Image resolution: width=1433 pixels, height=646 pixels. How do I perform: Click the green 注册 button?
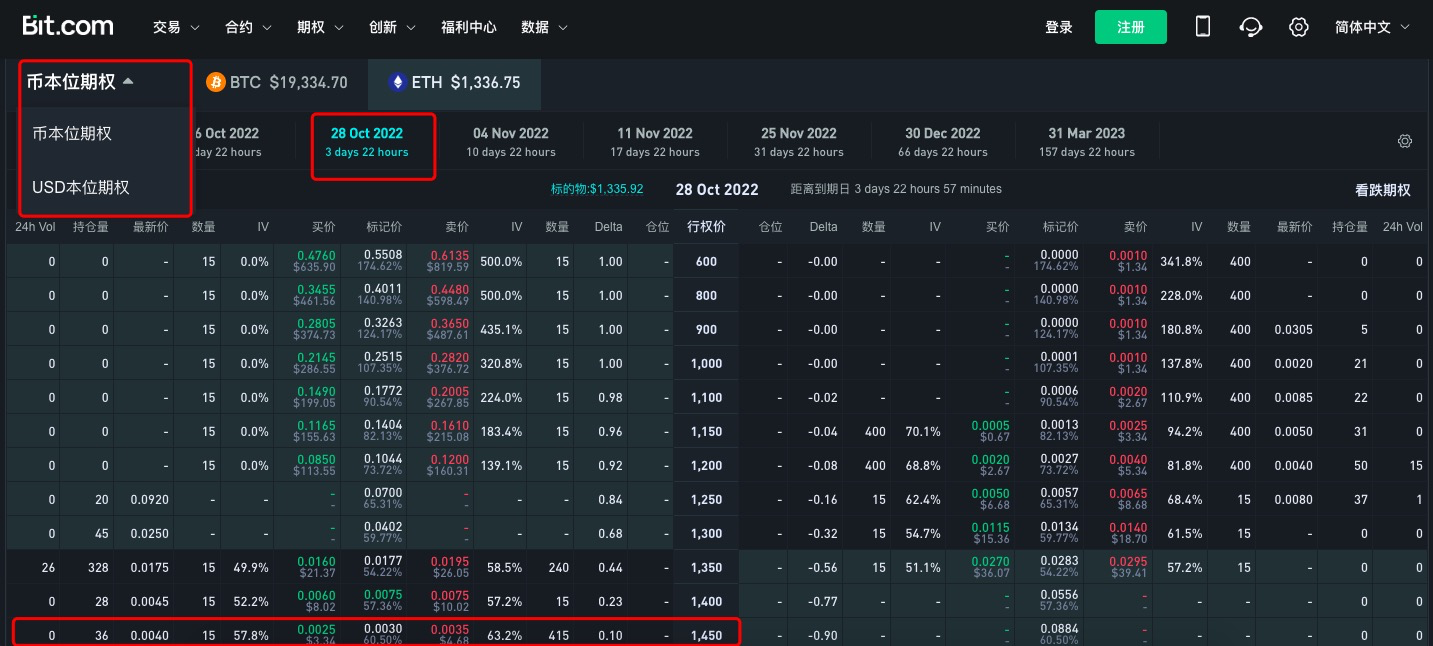click(1130, 28)
